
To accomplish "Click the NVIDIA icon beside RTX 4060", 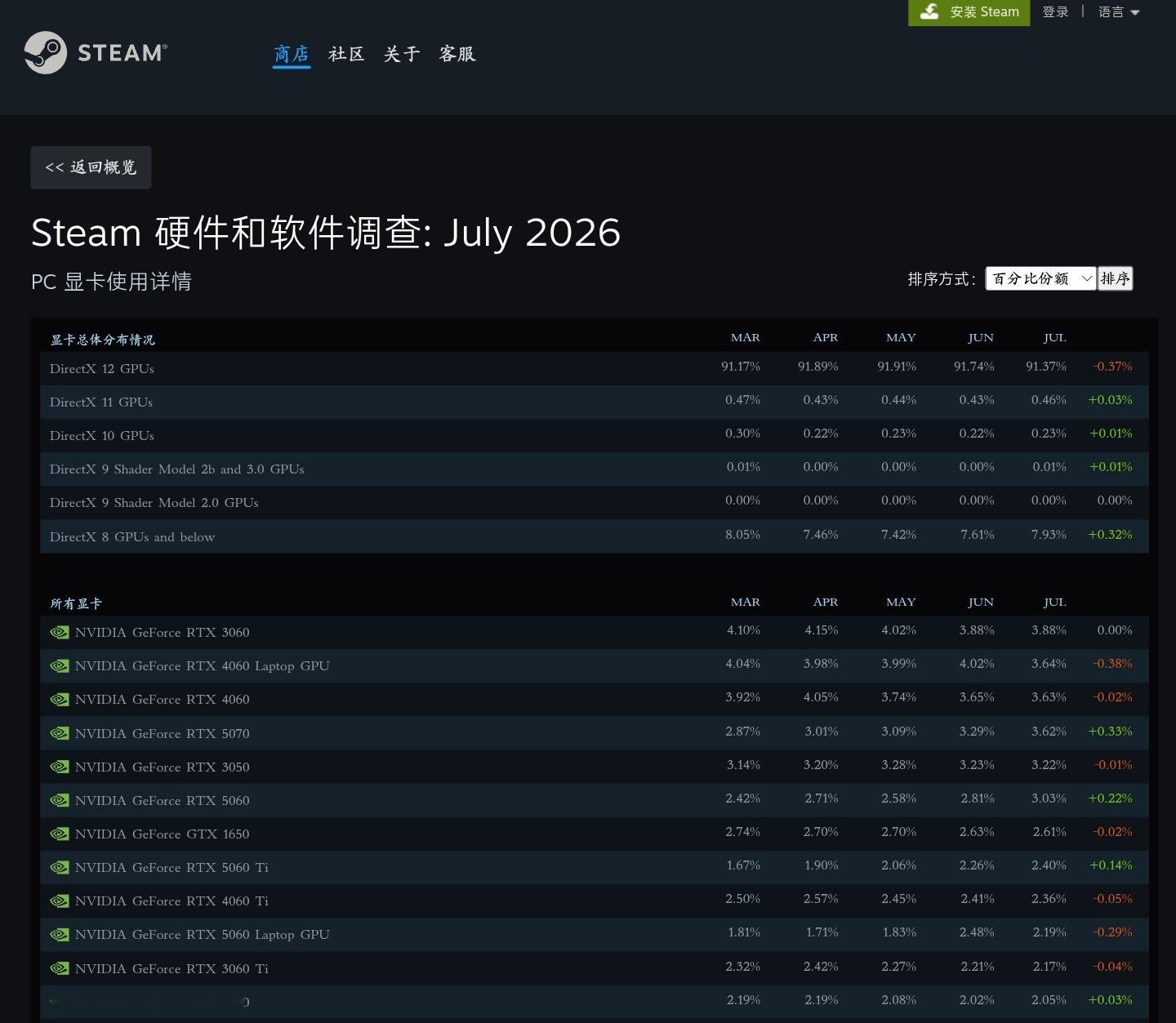I will click(60, 699).
